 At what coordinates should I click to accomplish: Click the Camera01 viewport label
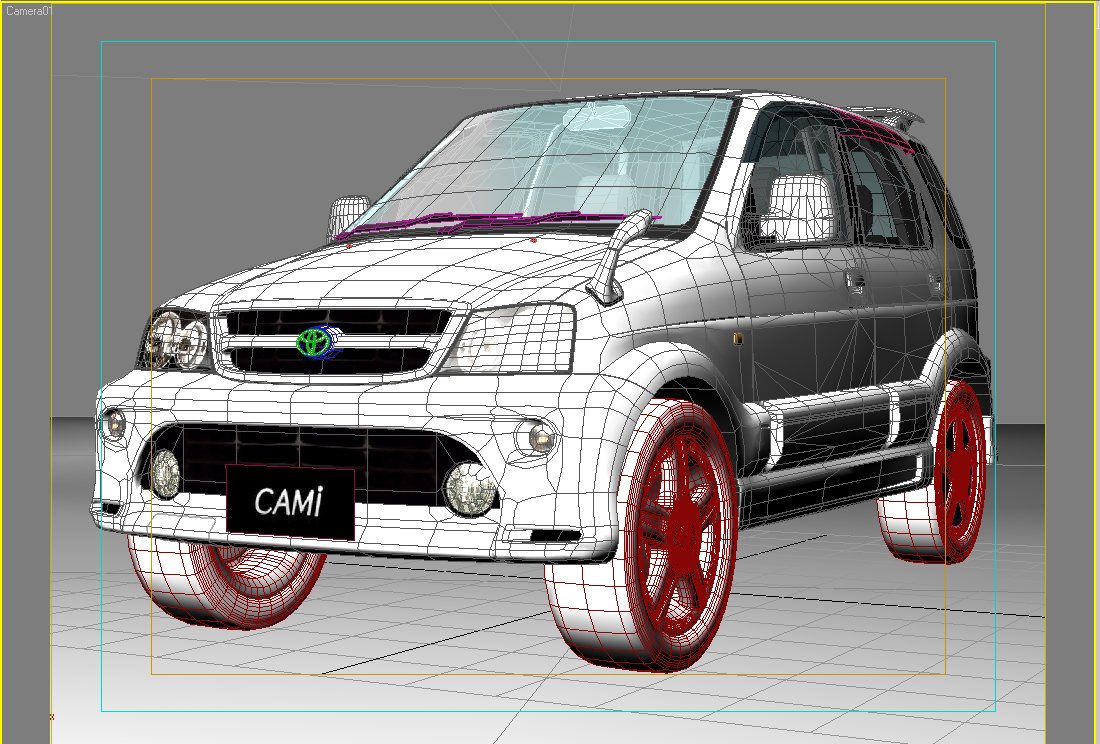coord(27,10)
